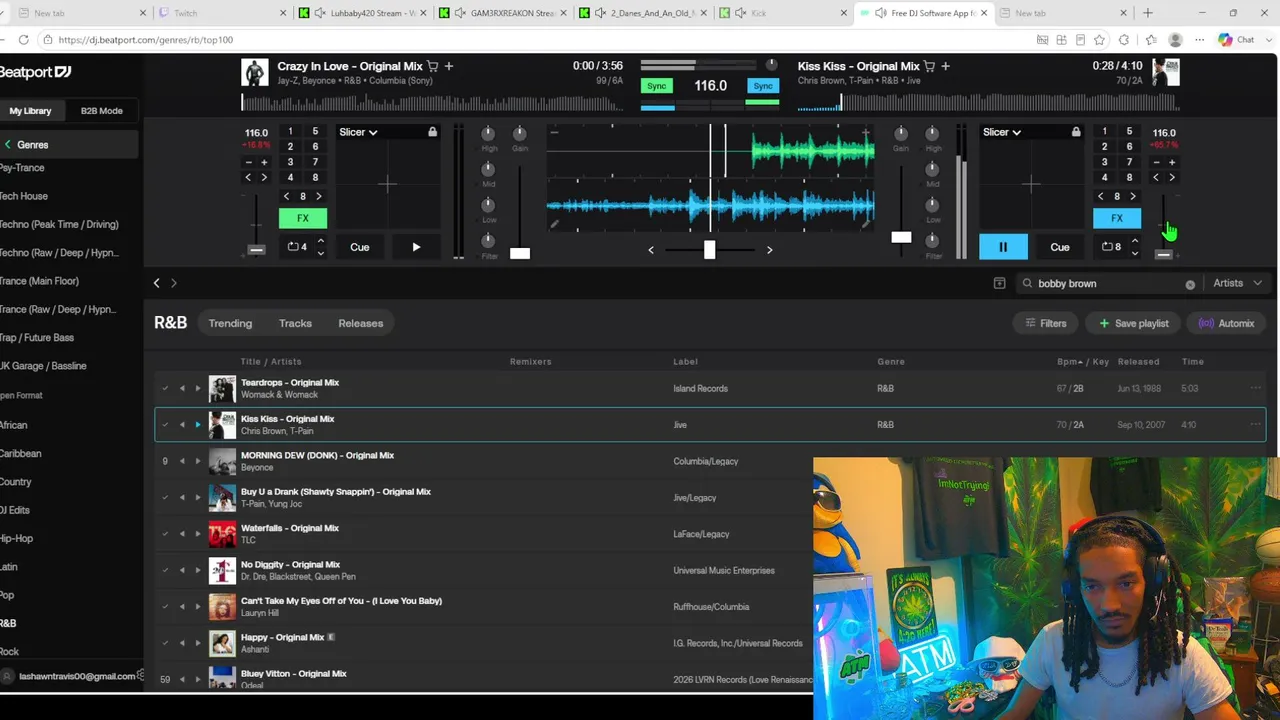Zoom out waveform with minus icon
Viewport: 1280px width, 720px height.
(x=554, y=132)
